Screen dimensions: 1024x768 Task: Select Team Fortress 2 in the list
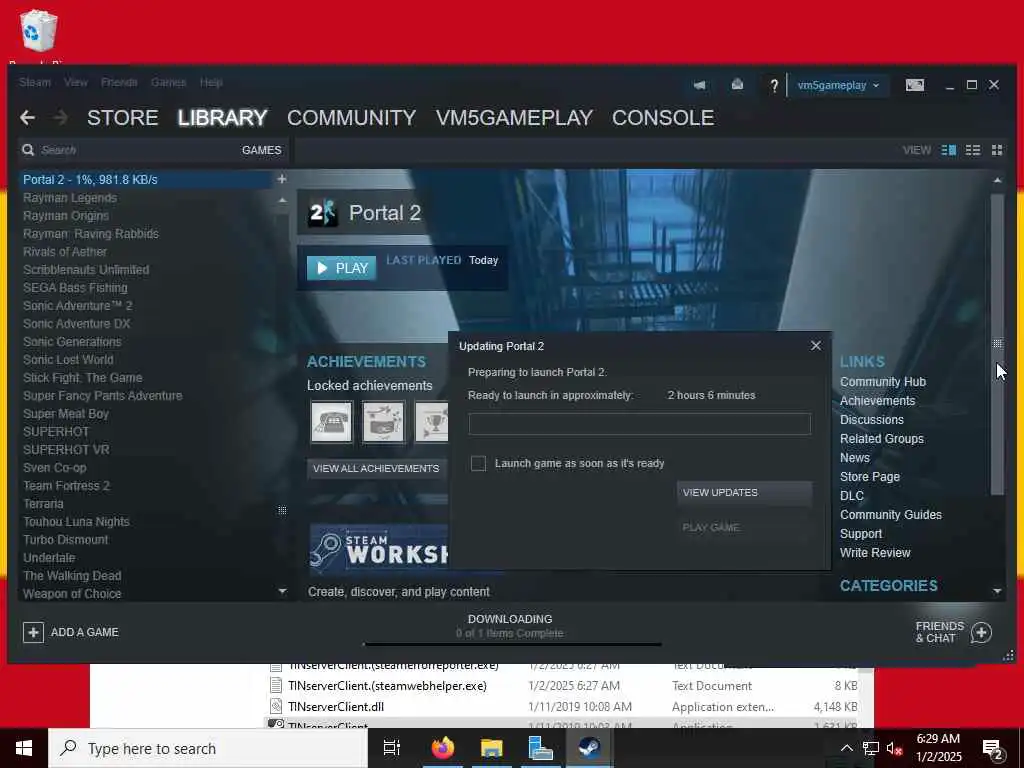tap(67, 486)
